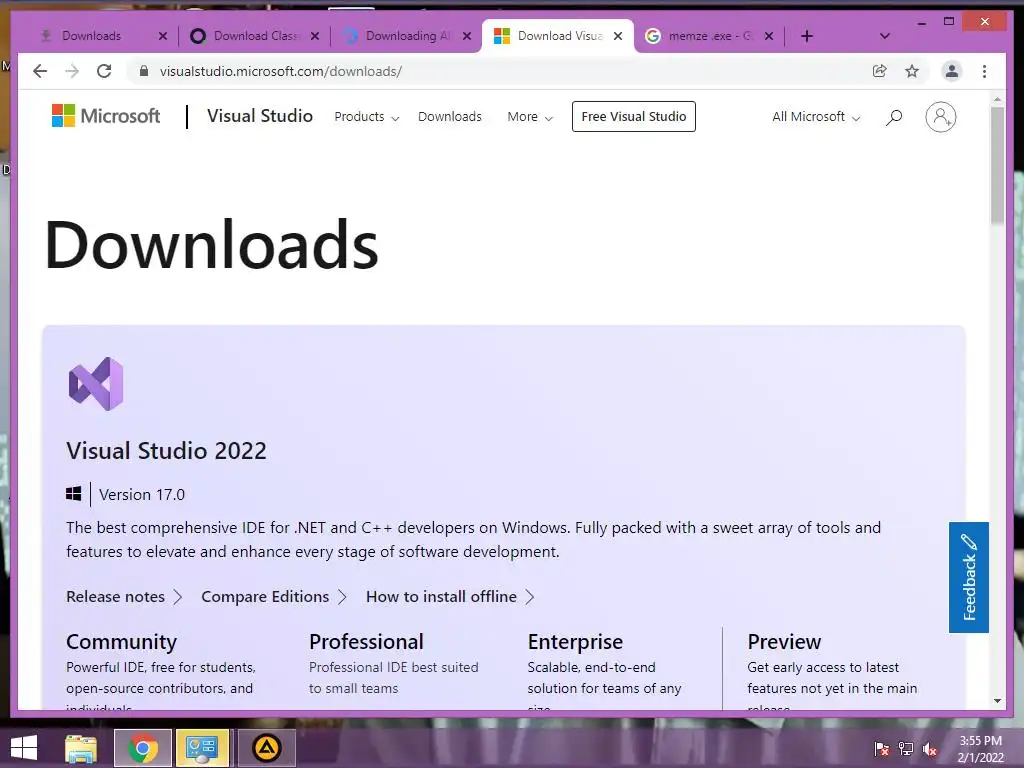
Task: Click the Community edition heading
Action: pyautogui.click(x=121, y=641)
